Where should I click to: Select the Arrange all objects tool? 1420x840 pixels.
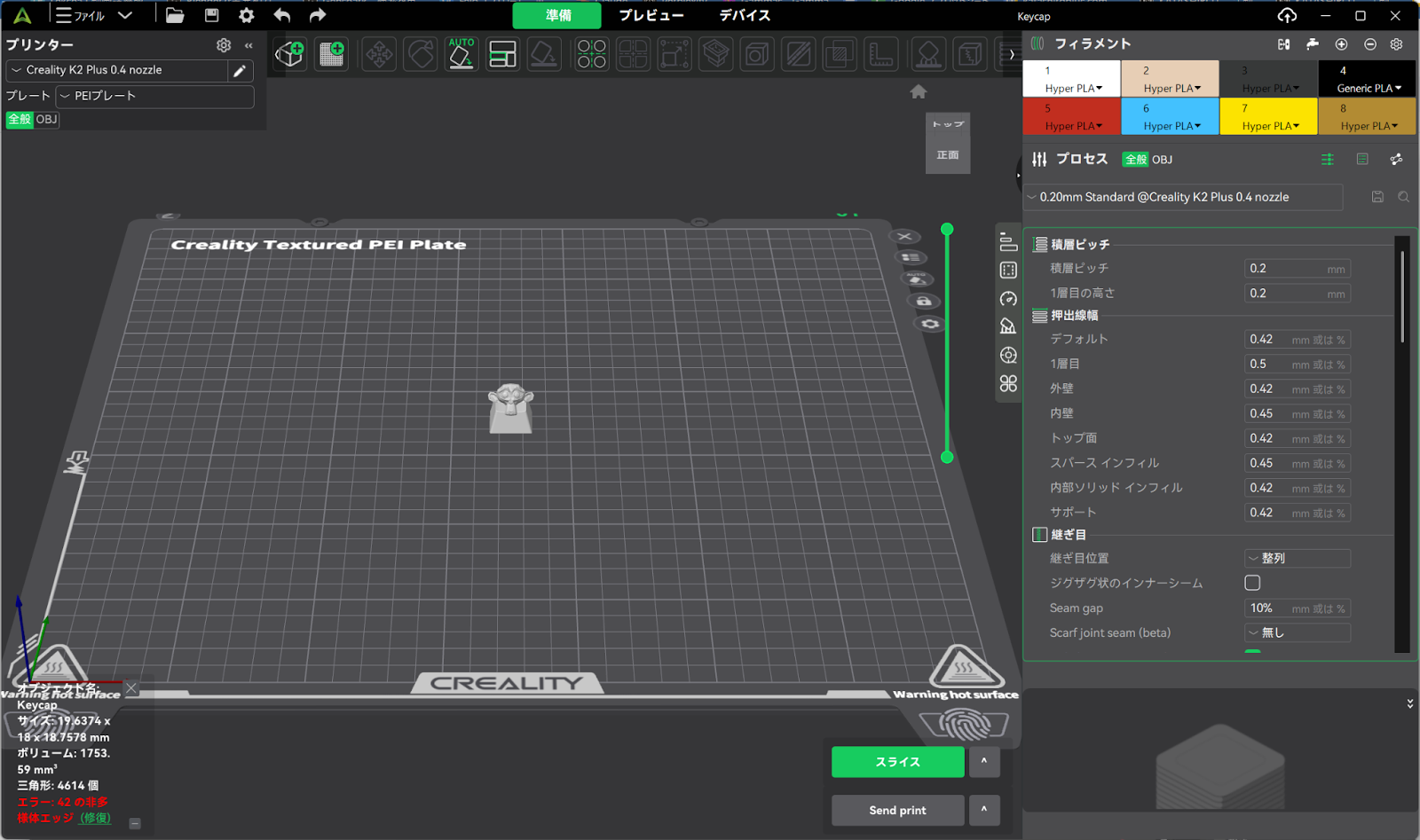502,54
